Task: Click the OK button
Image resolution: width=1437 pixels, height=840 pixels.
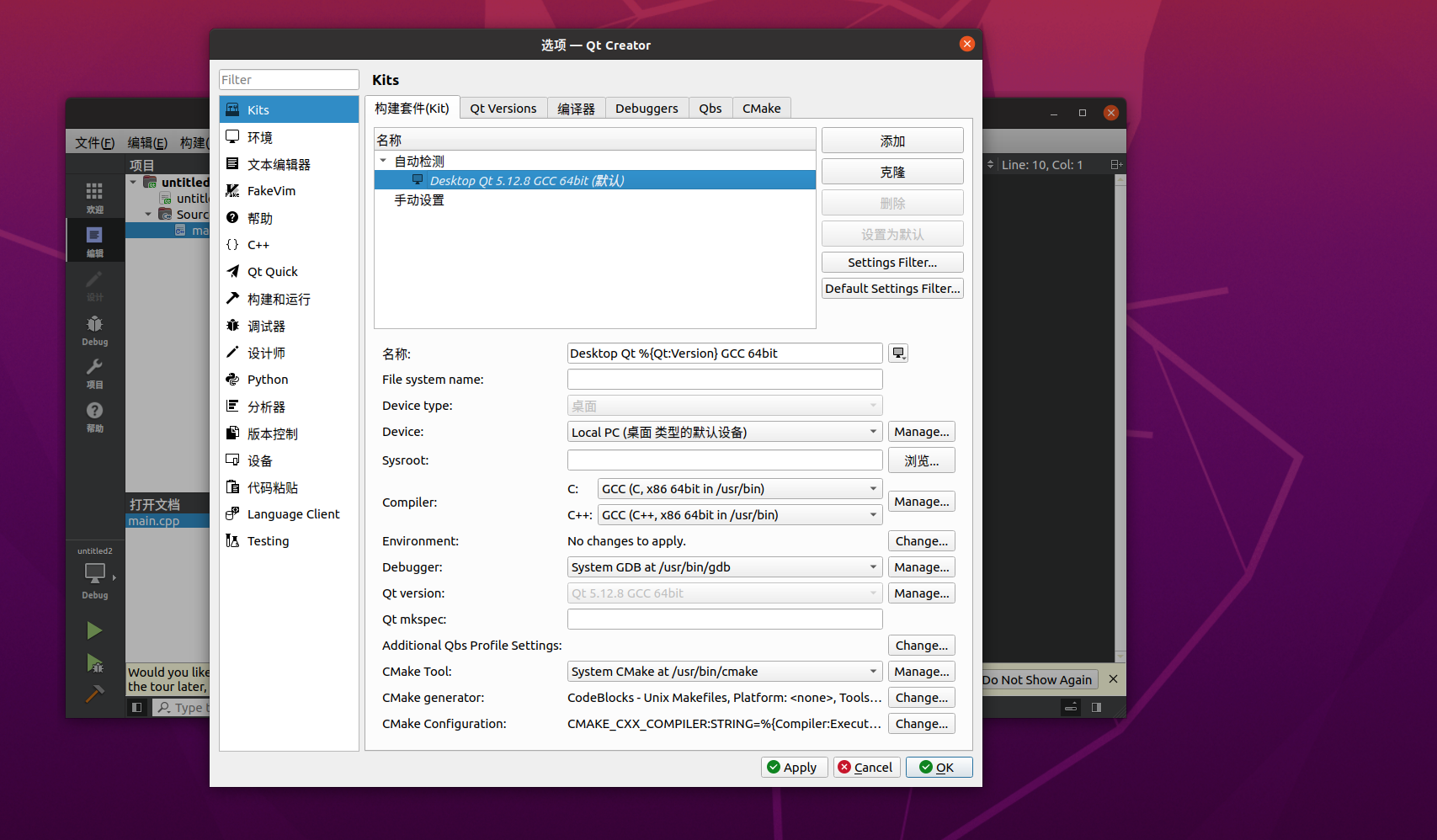Action: point(939,768)
